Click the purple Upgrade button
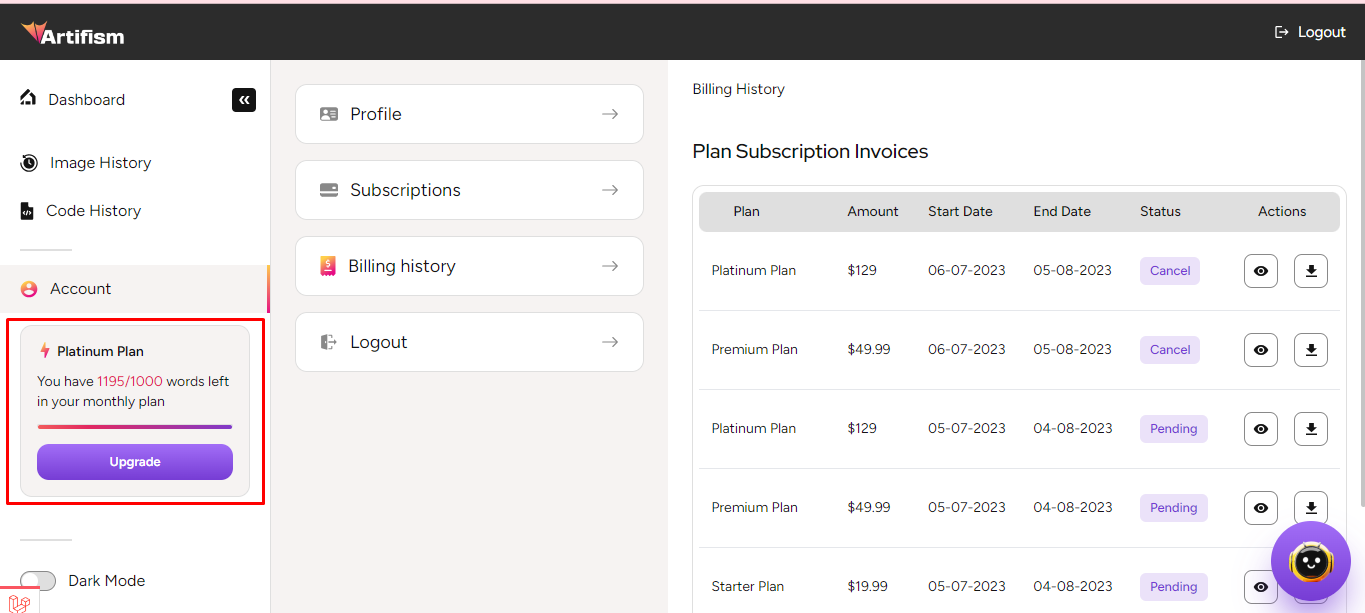The height and width of the screenshot is (613, 1365). click(135, 462)
